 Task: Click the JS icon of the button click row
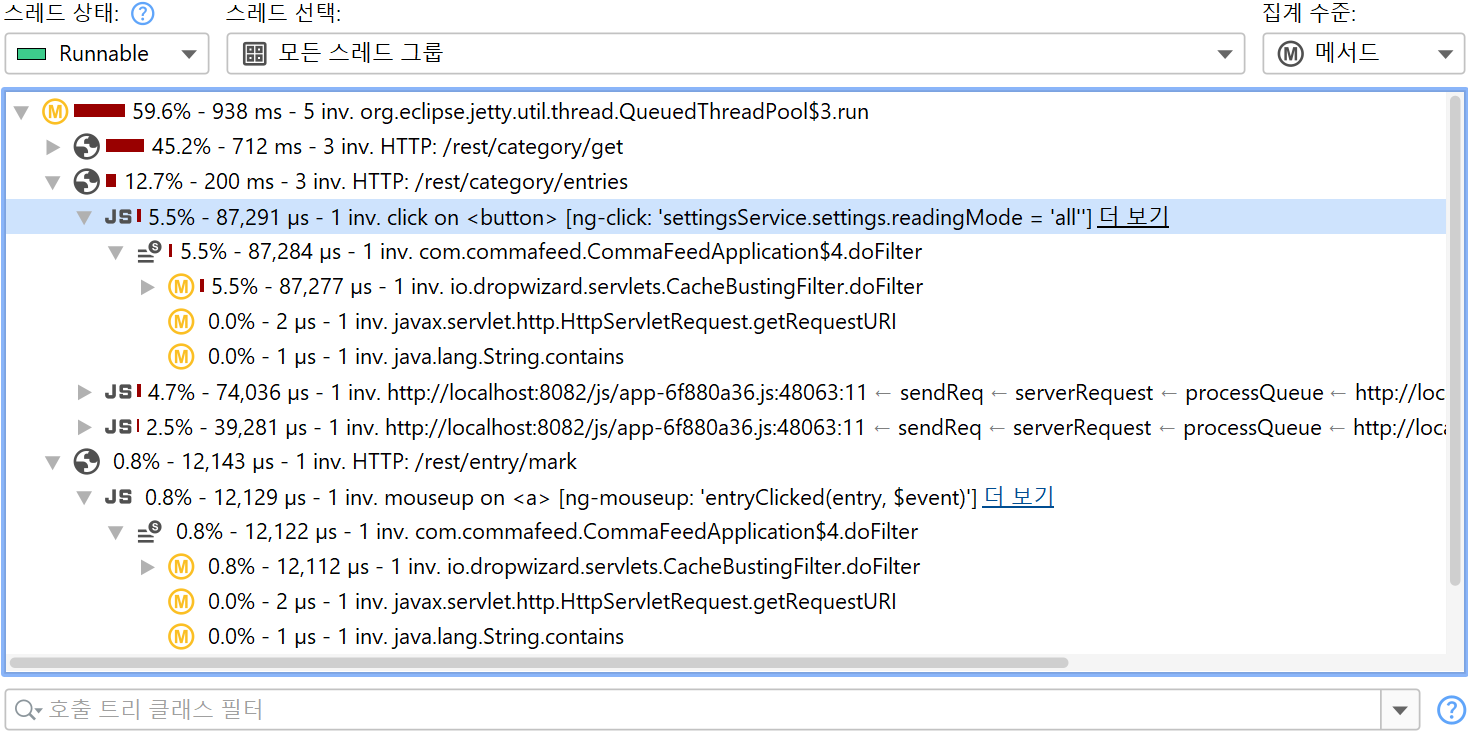coord(118,217)
